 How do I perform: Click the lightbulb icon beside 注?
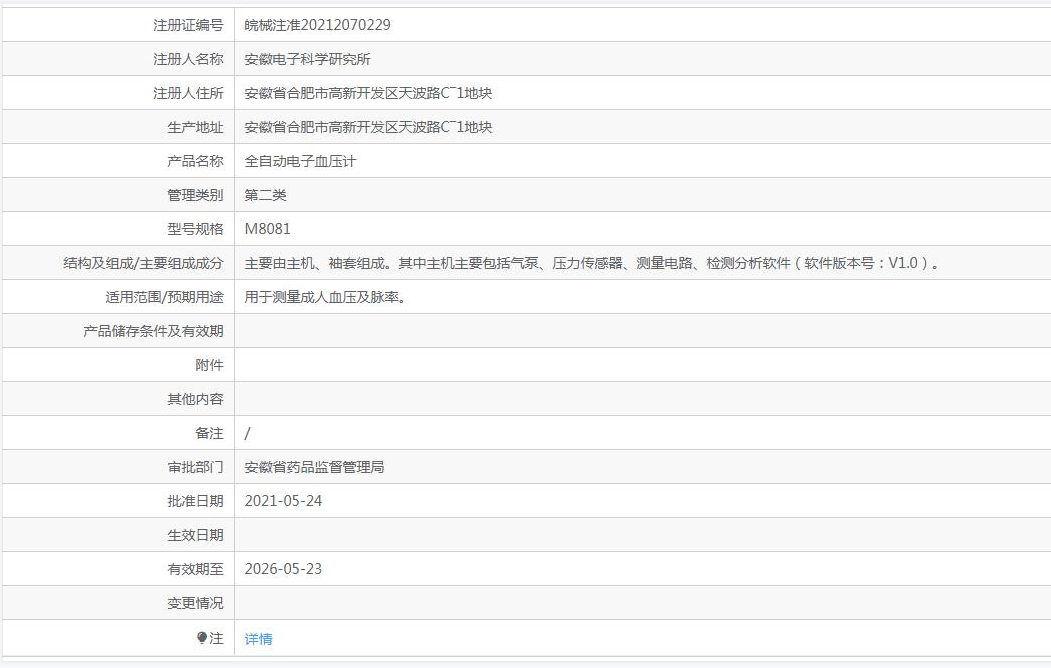202,638
